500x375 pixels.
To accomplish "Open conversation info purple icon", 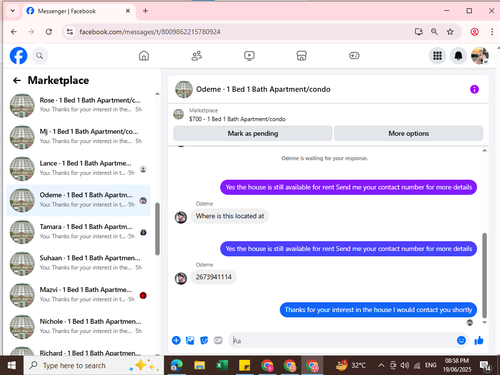I will 474,89.
